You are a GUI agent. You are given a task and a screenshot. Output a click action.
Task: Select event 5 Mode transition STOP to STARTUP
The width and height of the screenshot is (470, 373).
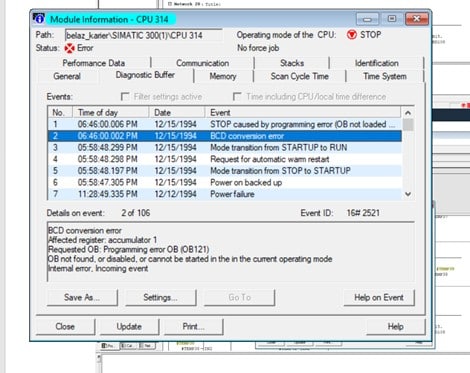pyautogui.click(x=225, y=171)
